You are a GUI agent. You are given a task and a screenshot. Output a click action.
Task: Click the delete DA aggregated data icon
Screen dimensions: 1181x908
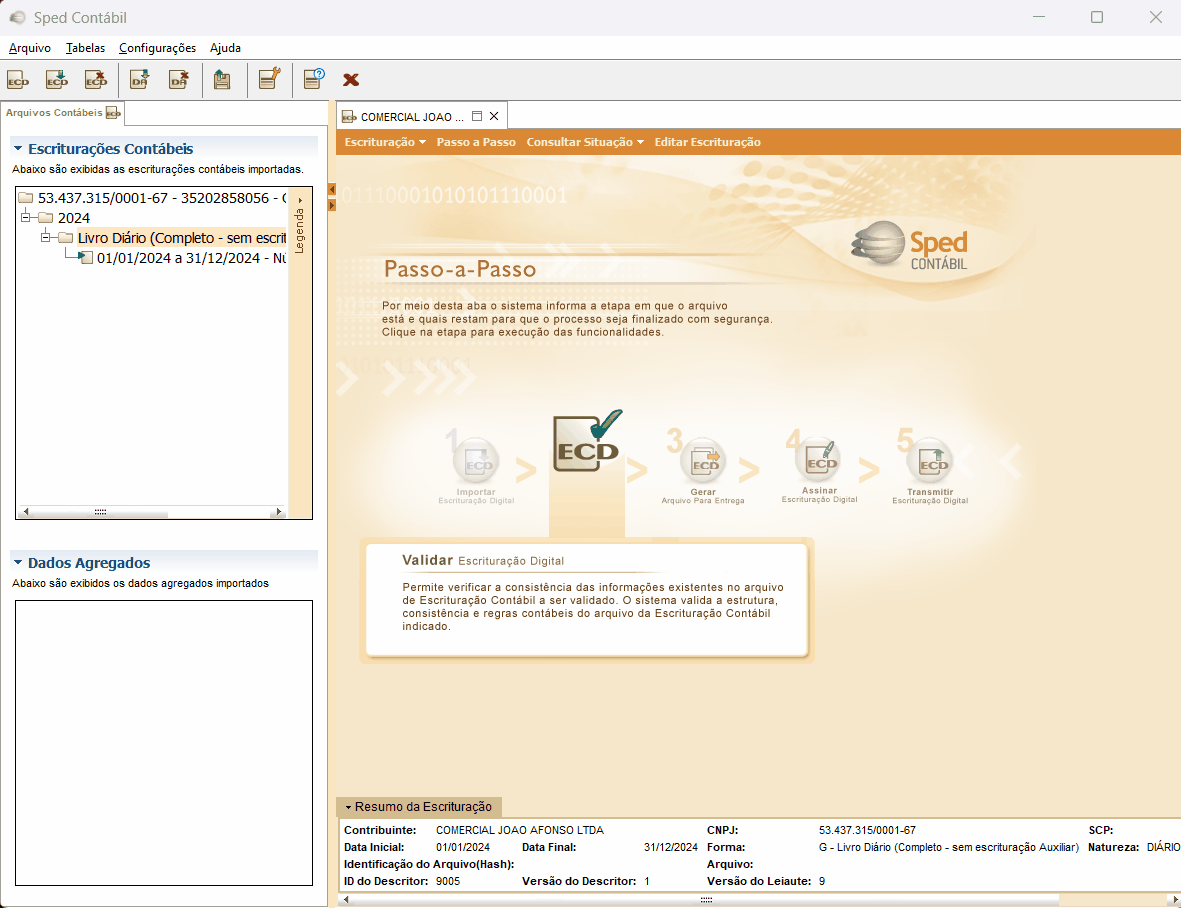point(179,80)
